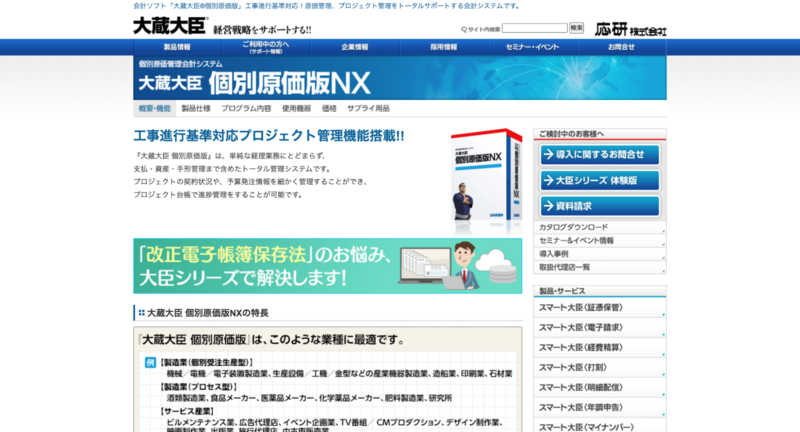
Task: Click the arrow icon on 導入に関するお問合せ
Action: point(548,155)
